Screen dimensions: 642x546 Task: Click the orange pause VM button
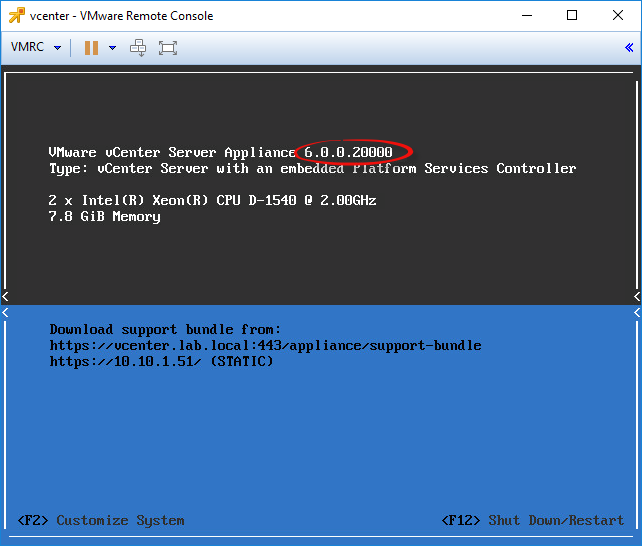coord(91,48)
